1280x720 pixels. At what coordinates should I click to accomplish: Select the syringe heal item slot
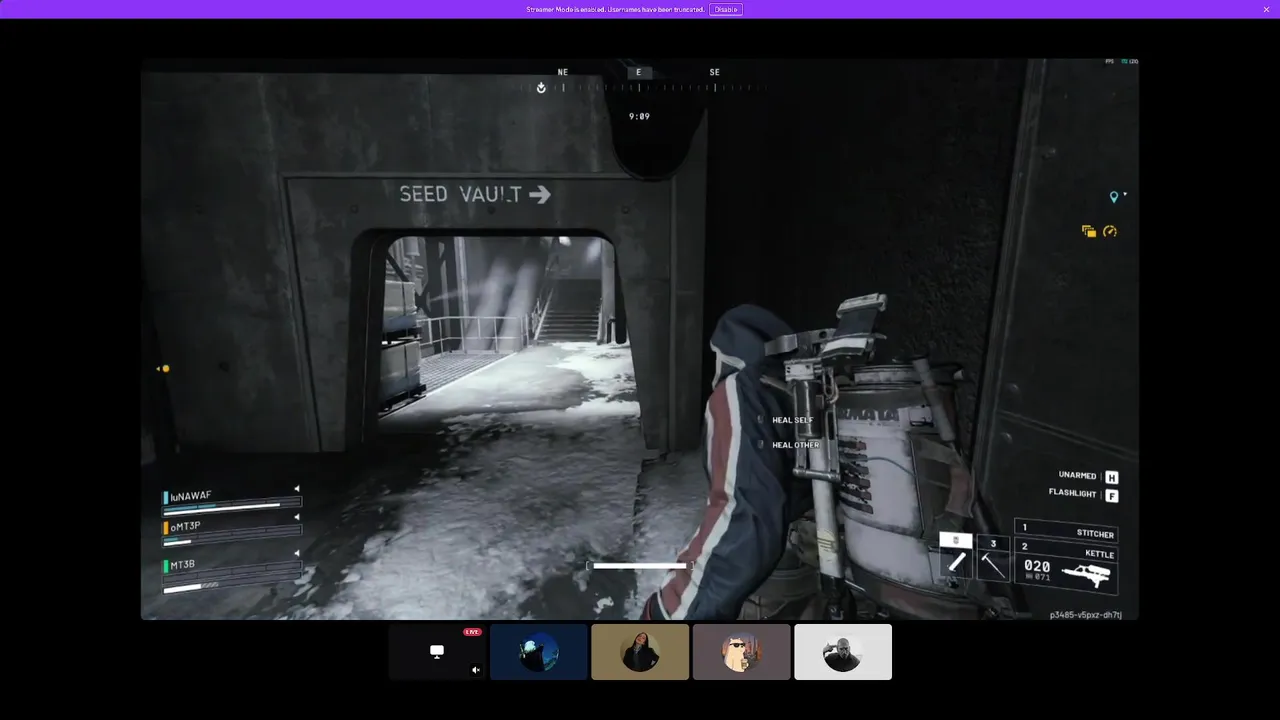tap(956, 556)
